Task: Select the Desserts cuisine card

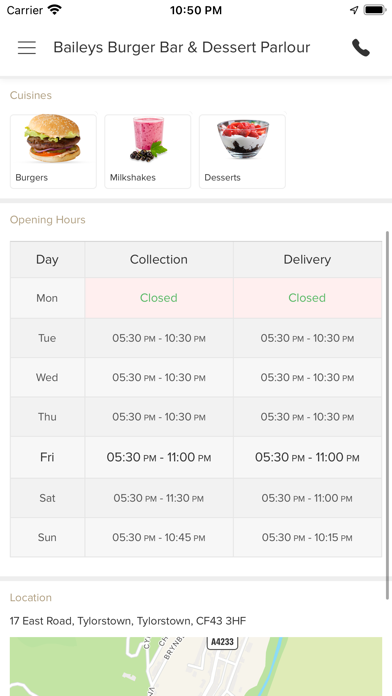Action: [242, 151]
